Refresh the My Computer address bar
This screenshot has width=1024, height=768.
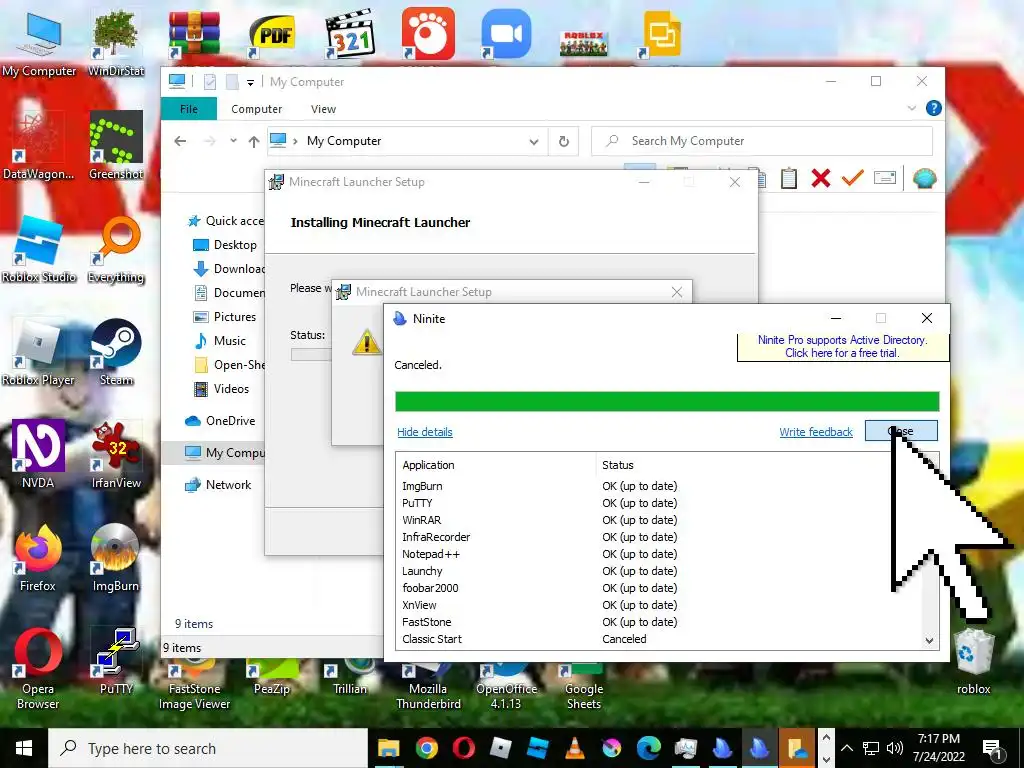[564, 141]
